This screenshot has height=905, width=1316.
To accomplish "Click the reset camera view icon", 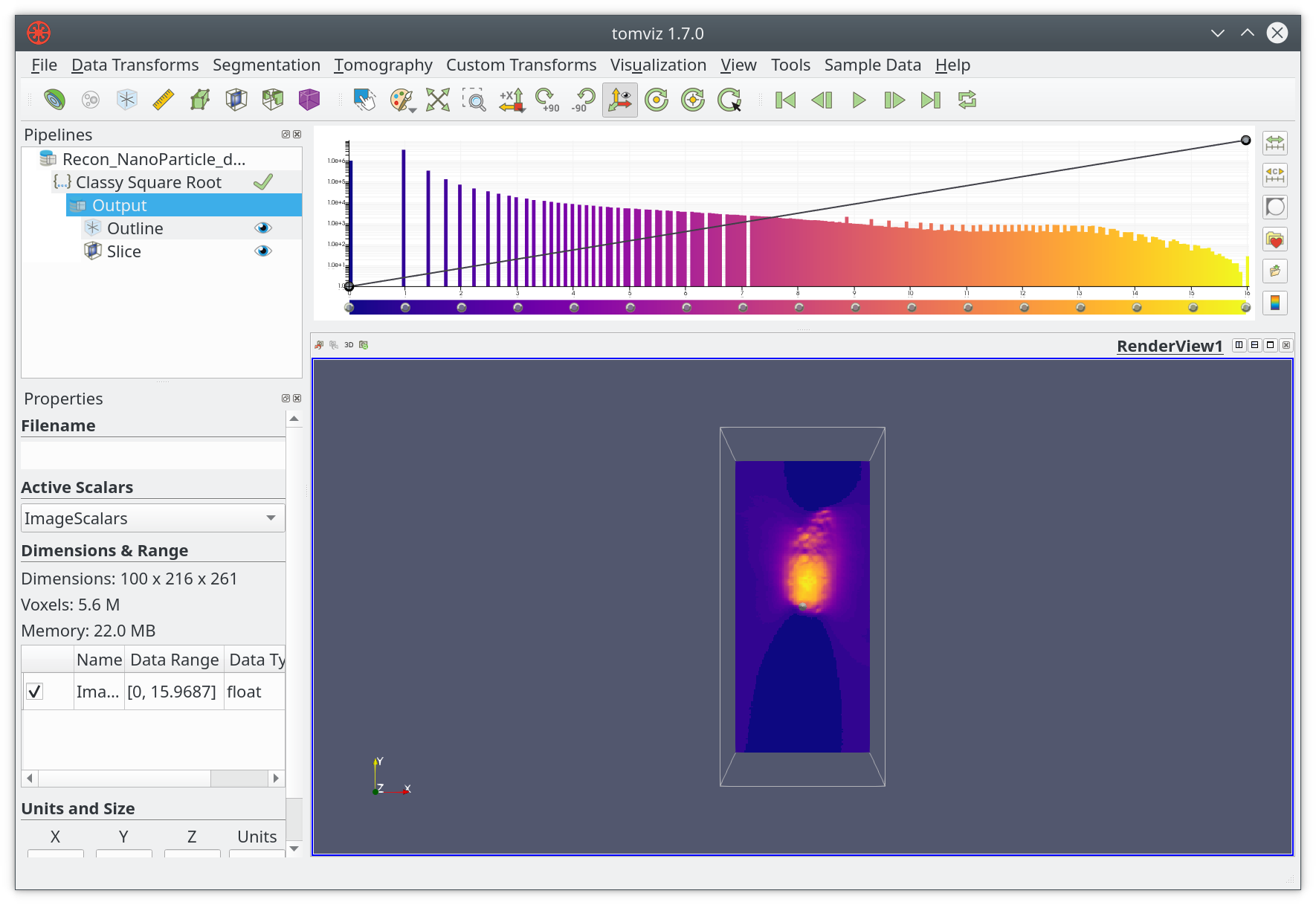I will point(438,100).
